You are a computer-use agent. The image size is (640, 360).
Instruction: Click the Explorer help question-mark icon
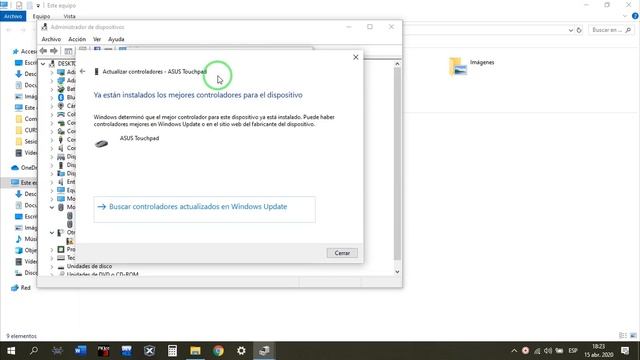point(635,16)
